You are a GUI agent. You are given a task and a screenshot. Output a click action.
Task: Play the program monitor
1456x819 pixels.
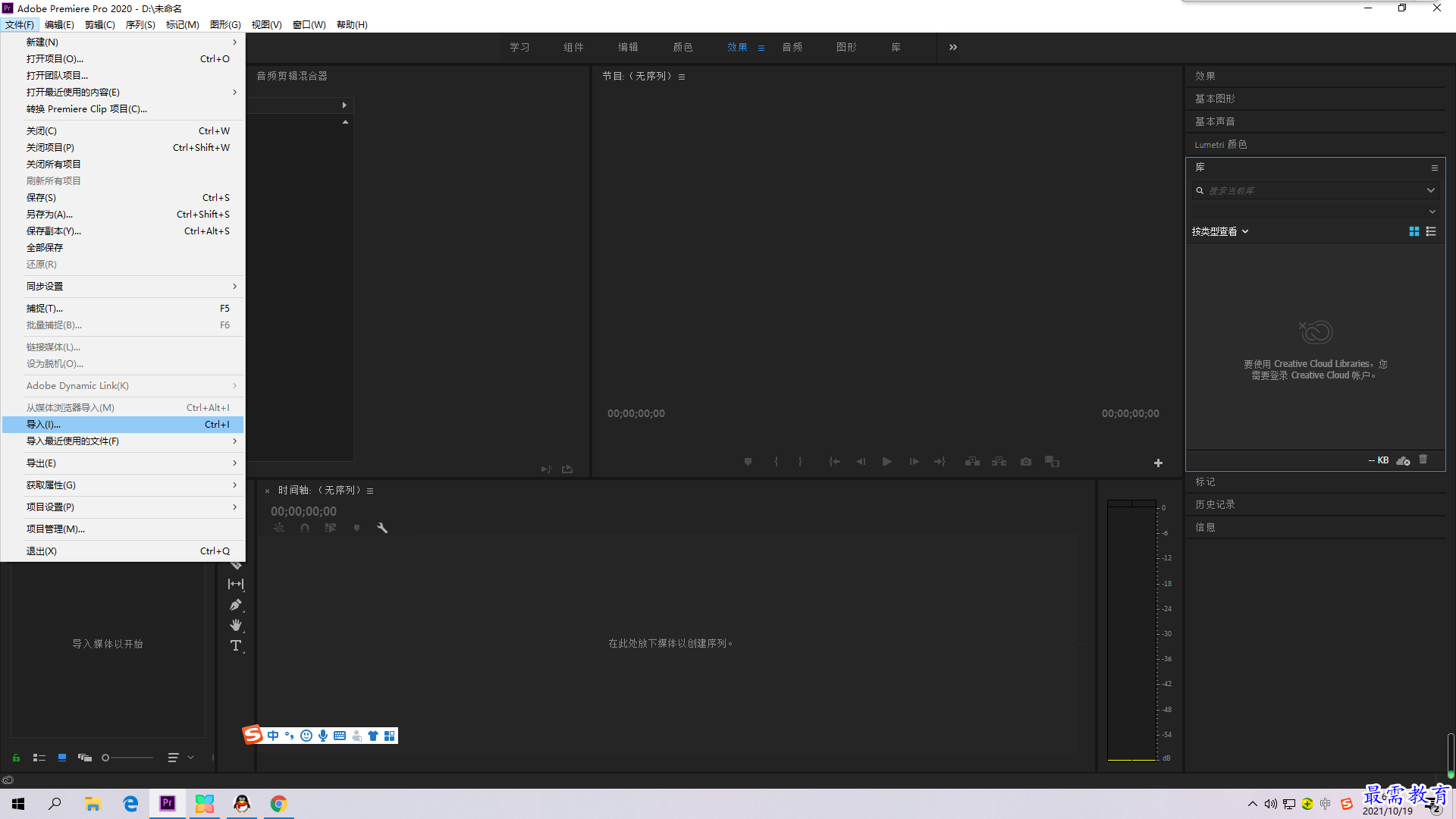[x=886, y=461]
